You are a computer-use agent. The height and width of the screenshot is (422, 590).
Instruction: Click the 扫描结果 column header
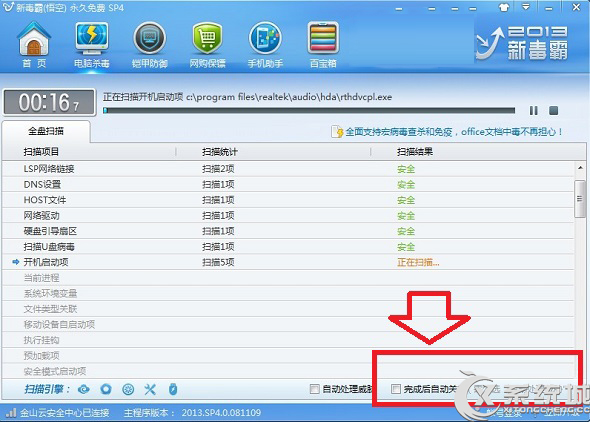pos(415,152)
